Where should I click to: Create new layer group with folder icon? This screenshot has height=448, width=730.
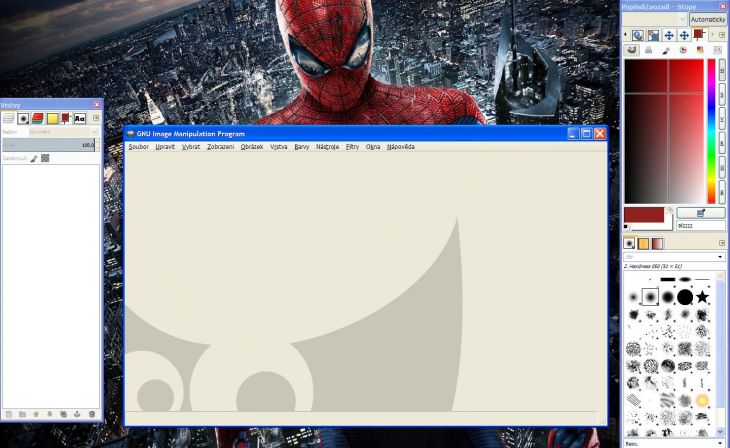point(22,414)
